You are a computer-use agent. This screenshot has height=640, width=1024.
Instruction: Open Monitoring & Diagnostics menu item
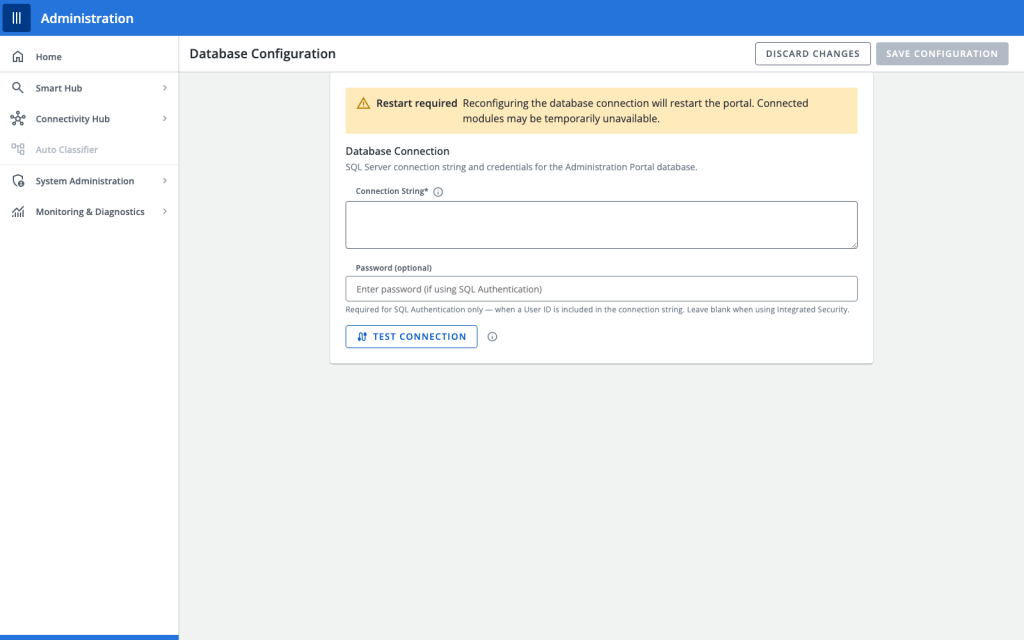(x=89, y=212)
